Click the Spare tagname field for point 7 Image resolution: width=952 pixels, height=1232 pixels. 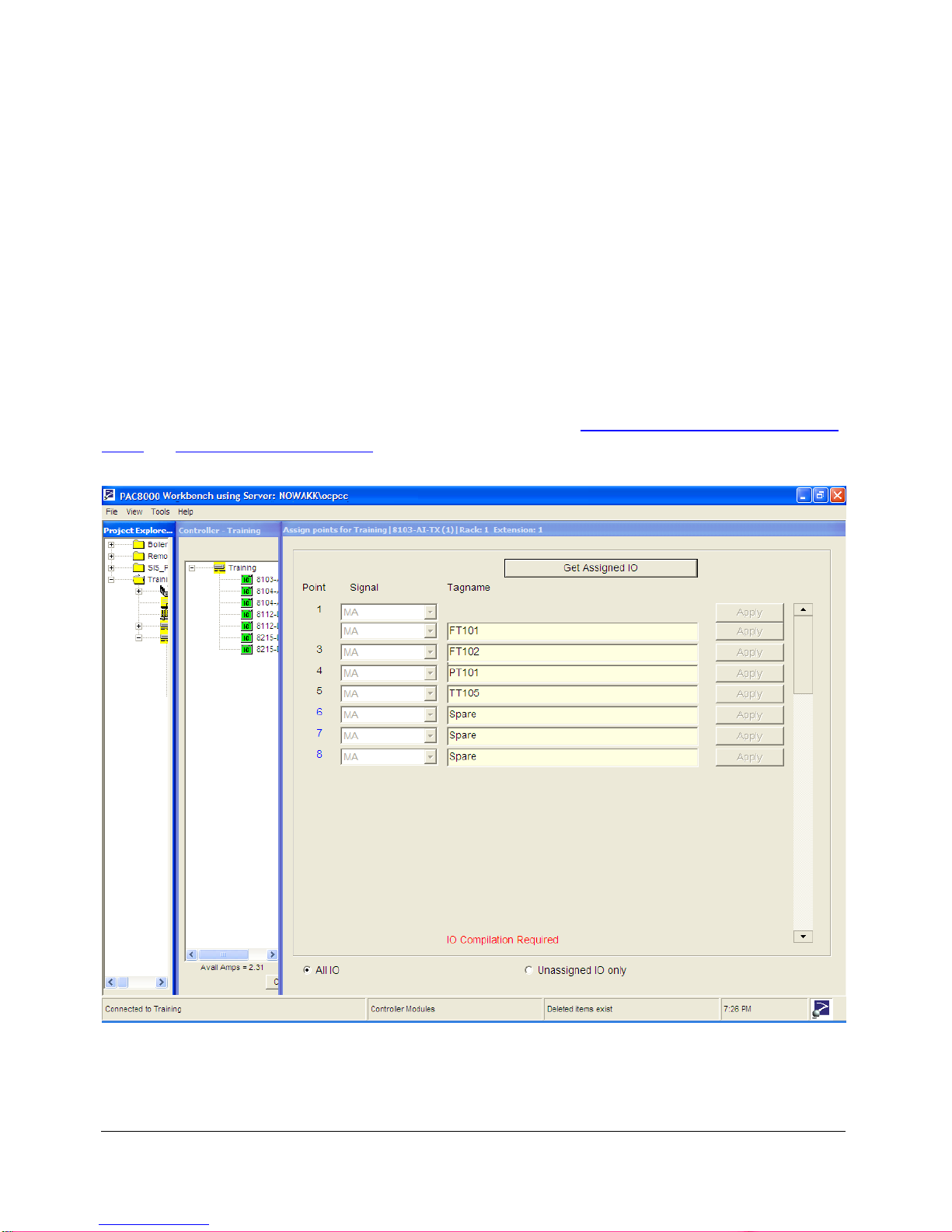click(x=572, y=735)
